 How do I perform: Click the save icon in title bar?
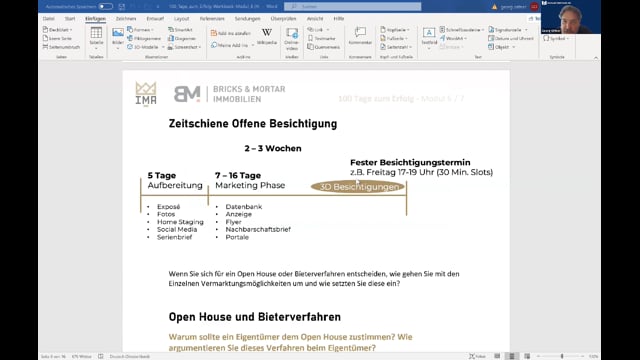coord(122,7)
